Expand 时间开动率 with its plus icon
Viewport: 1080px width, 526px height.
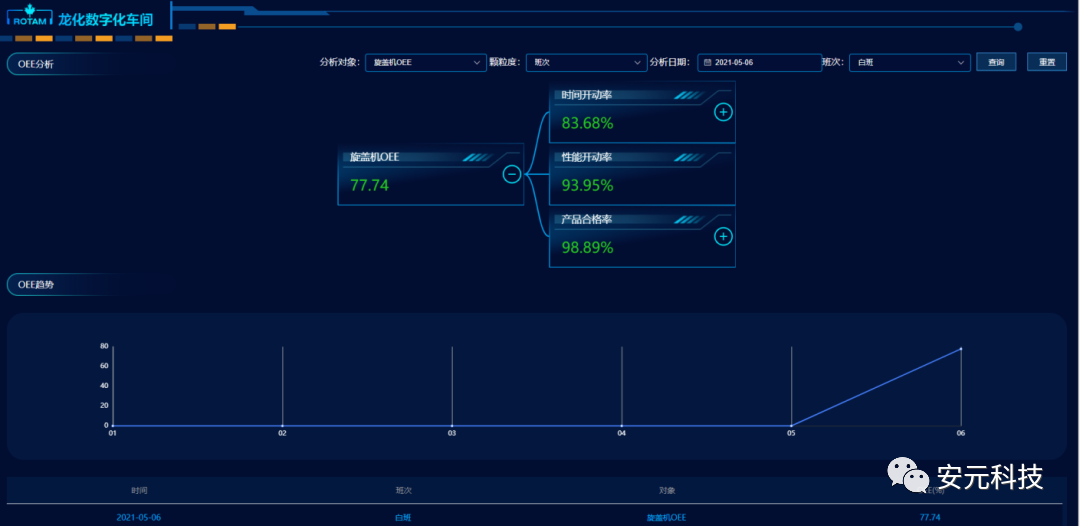pos(723,112)
